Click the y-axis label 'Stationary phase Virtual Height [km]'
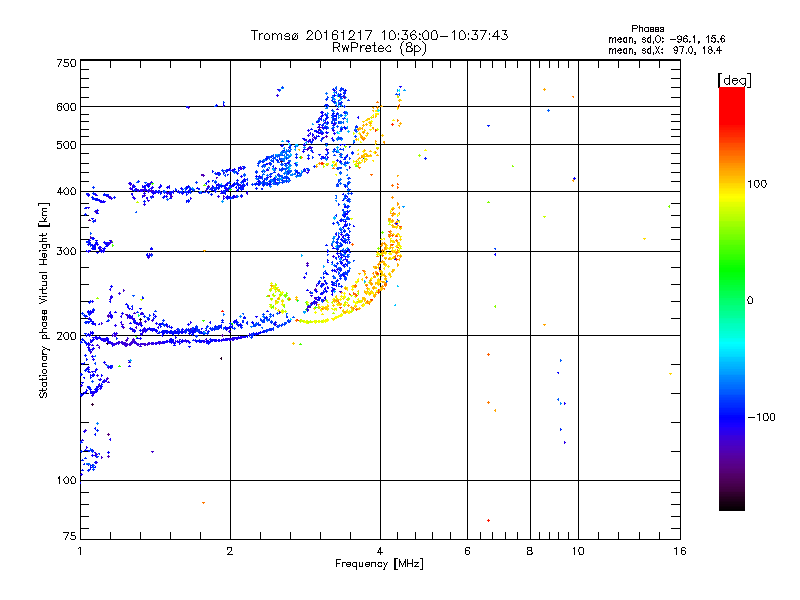Viewport: 800px width, 600px height. click(x=43, y=300)
